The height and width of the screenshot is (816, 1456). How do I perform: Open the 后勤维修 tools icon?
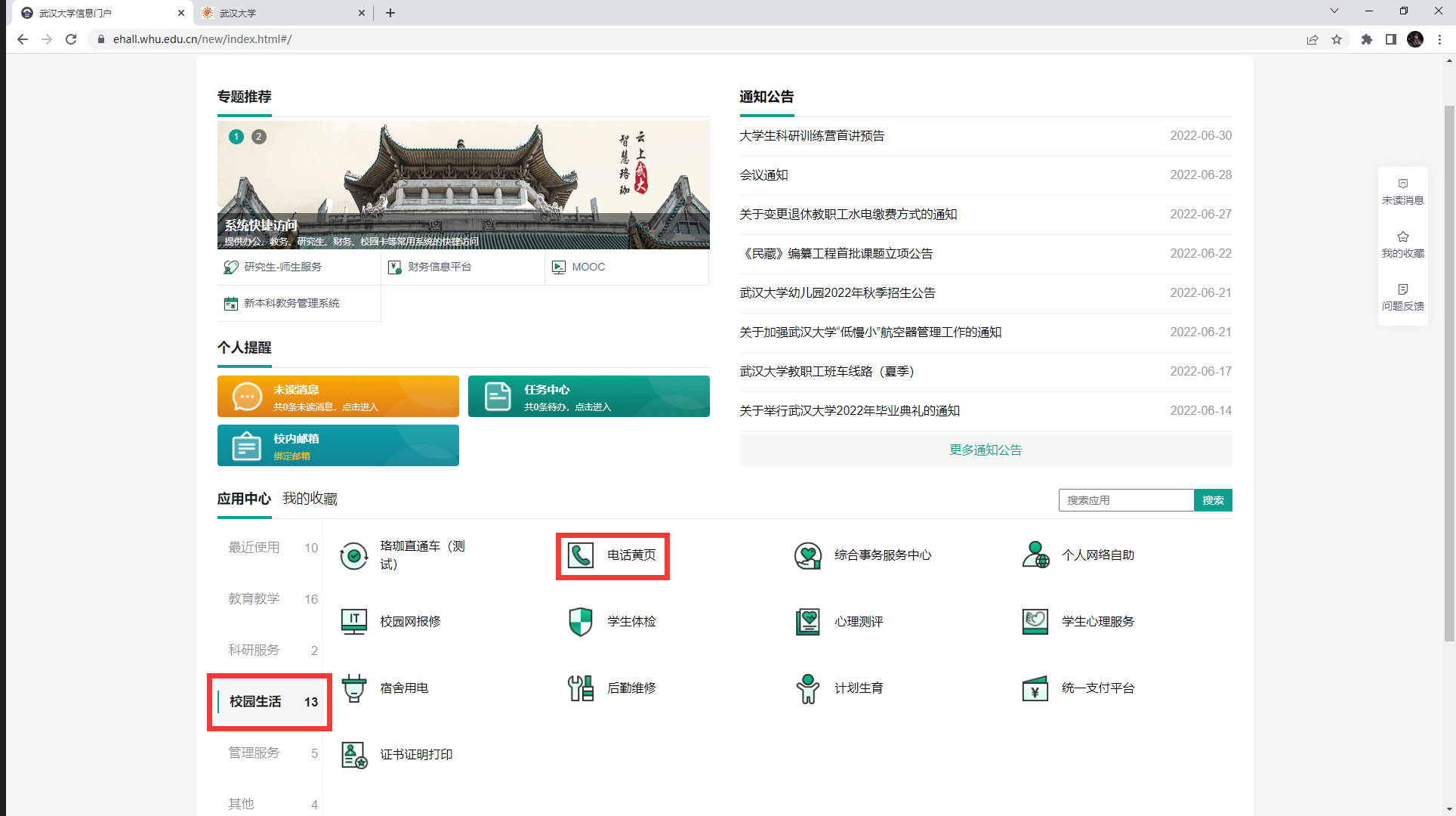click(x=580, y=688)
